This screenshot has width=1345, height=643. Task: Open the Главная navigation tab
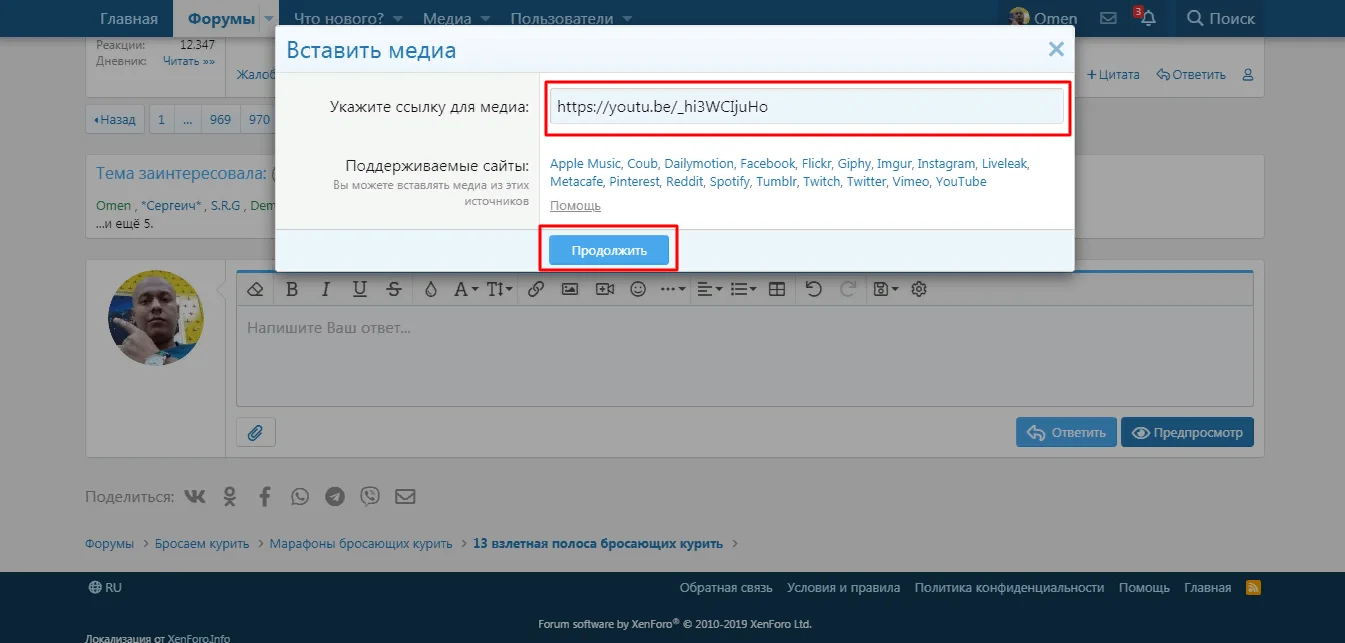coord(129,18)
